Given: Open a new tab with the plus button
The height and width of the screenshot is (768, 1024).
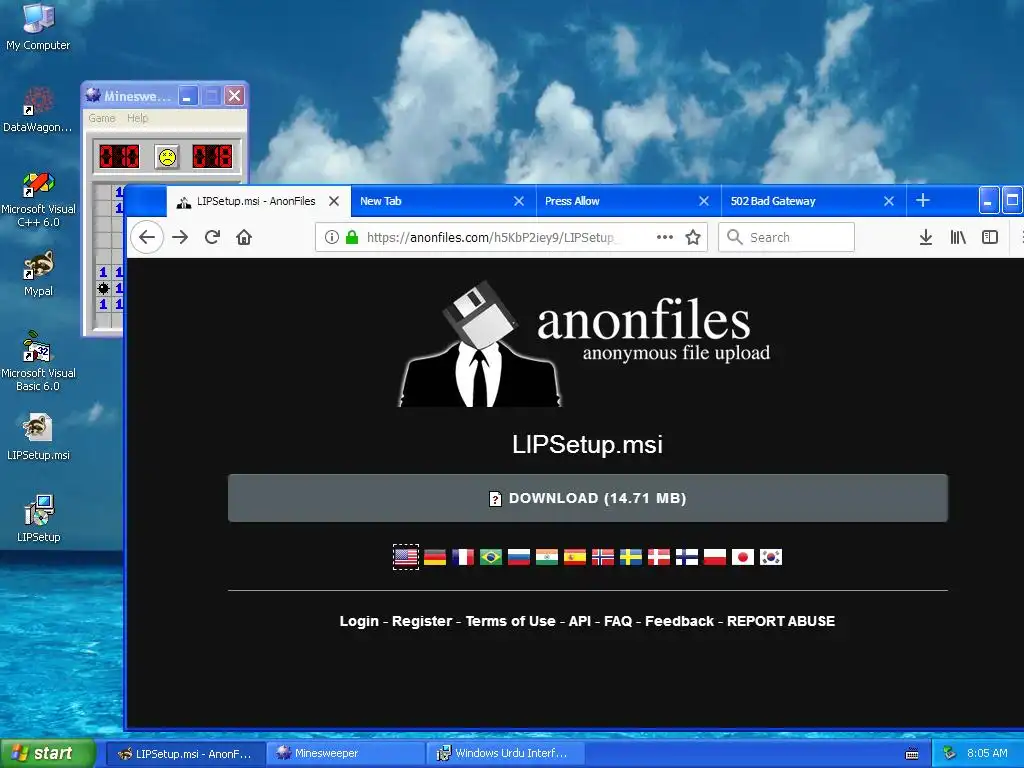Looking at the screenshot, I should coord(923,200).
